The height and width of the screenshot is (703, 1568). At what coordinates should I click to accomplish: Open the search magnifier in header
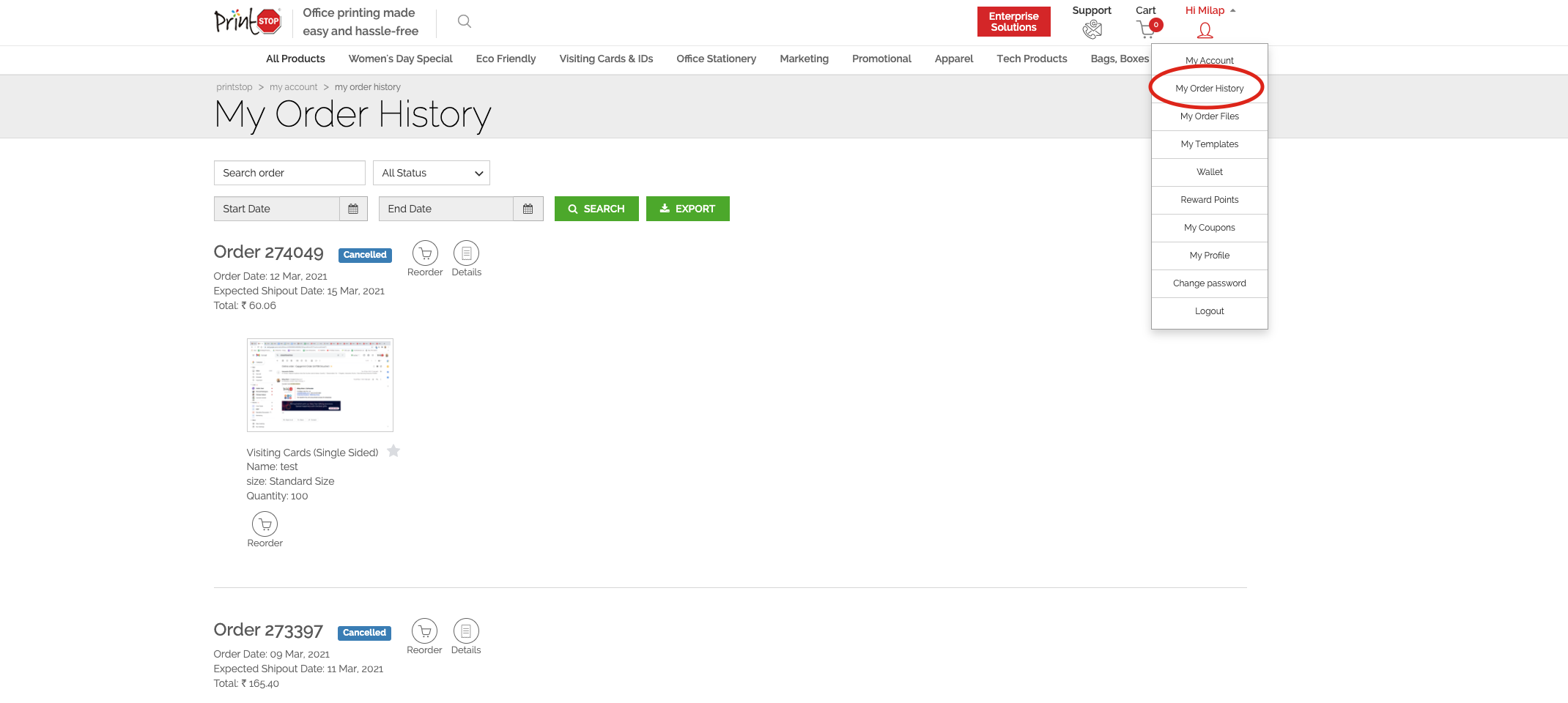click(465, 21)
